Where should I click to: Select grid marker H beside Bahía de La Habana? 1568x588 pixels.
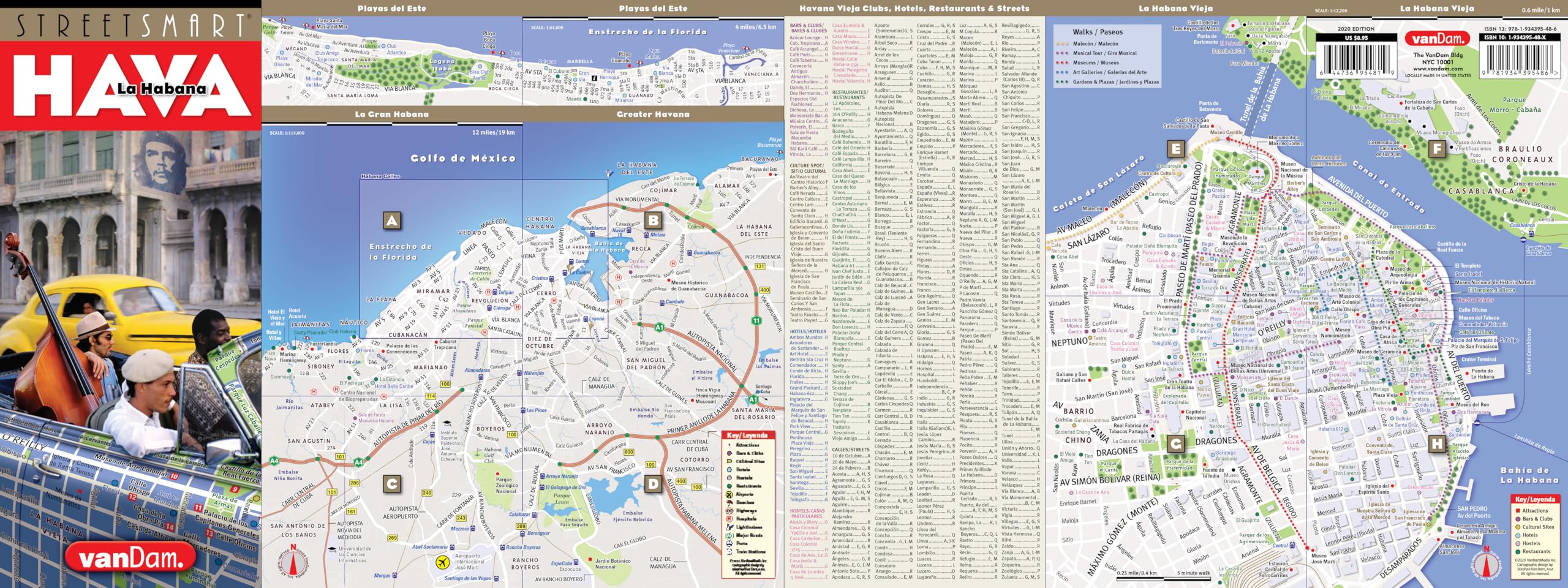1437,443
